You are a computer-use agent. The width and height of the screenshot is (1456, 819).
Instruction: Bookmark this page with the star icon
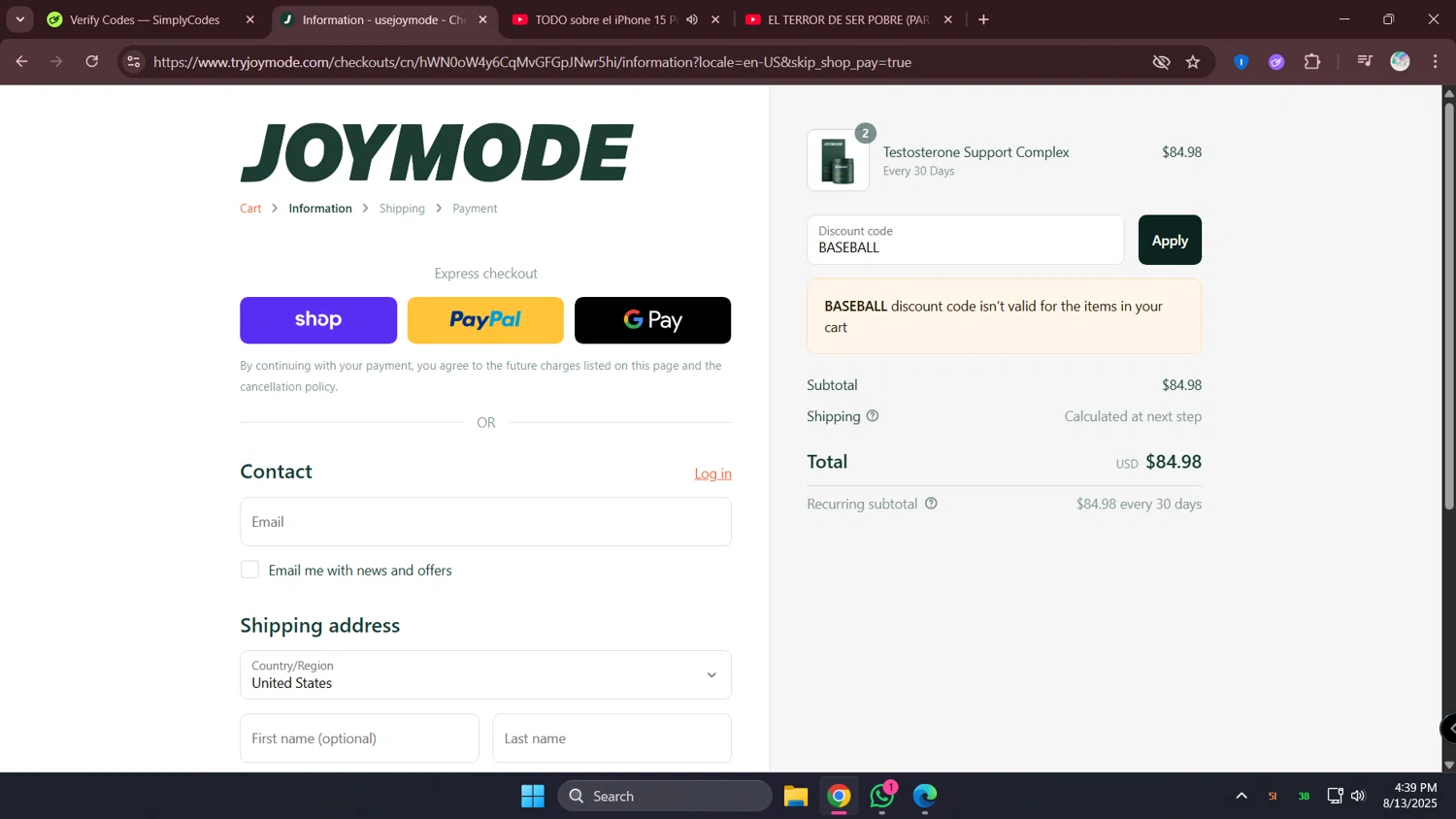pos(1193,62)
